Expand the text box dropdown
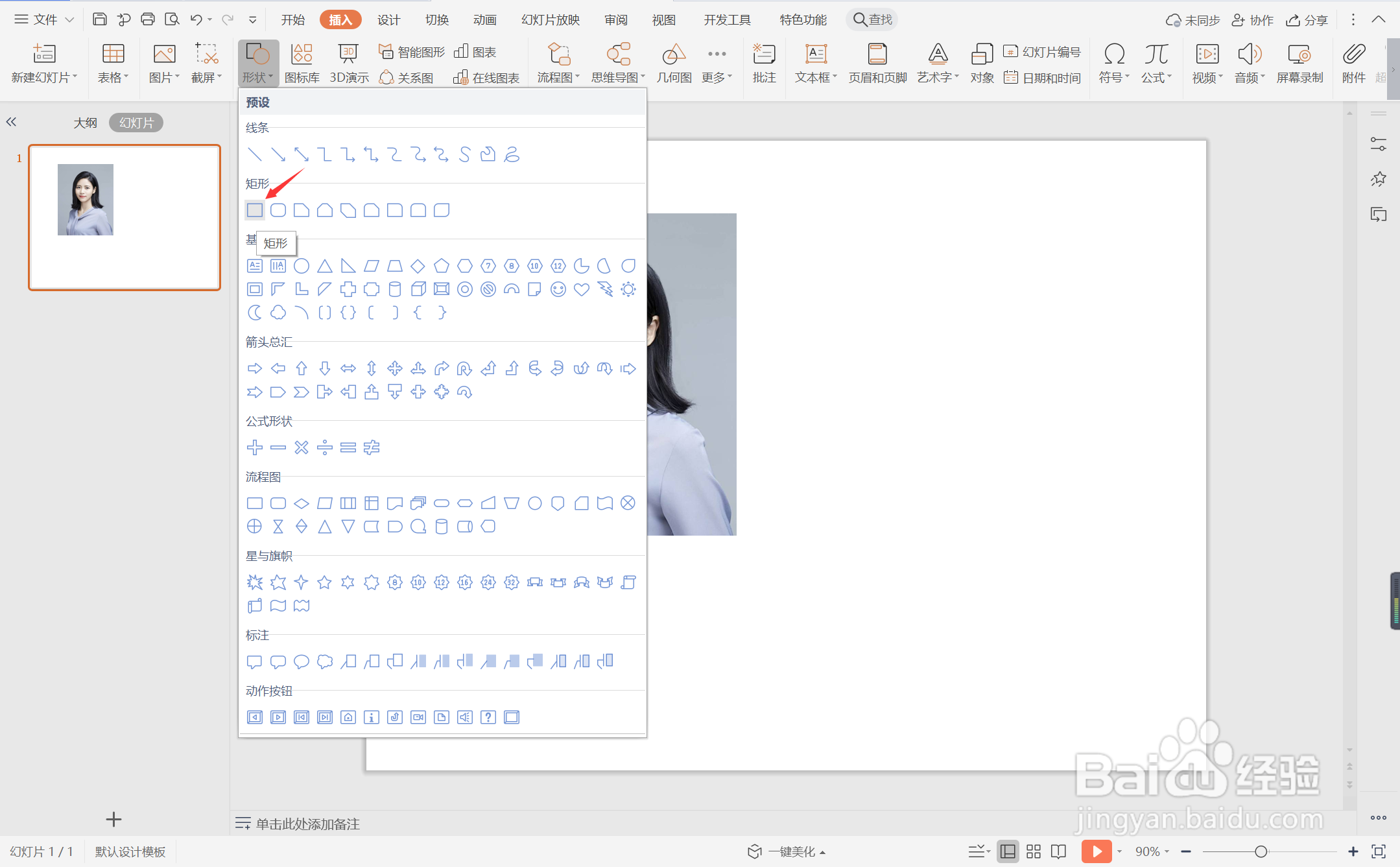The height and width of the screenshot is (867, 1400). click(x=835, y=77)
